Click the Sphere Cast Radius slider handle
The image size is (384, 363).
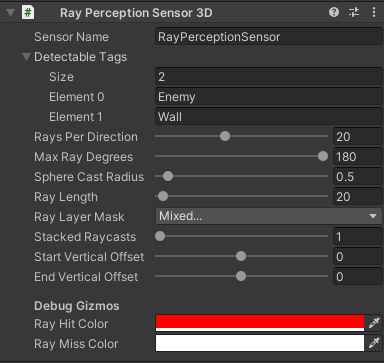(x=168, y=176)
